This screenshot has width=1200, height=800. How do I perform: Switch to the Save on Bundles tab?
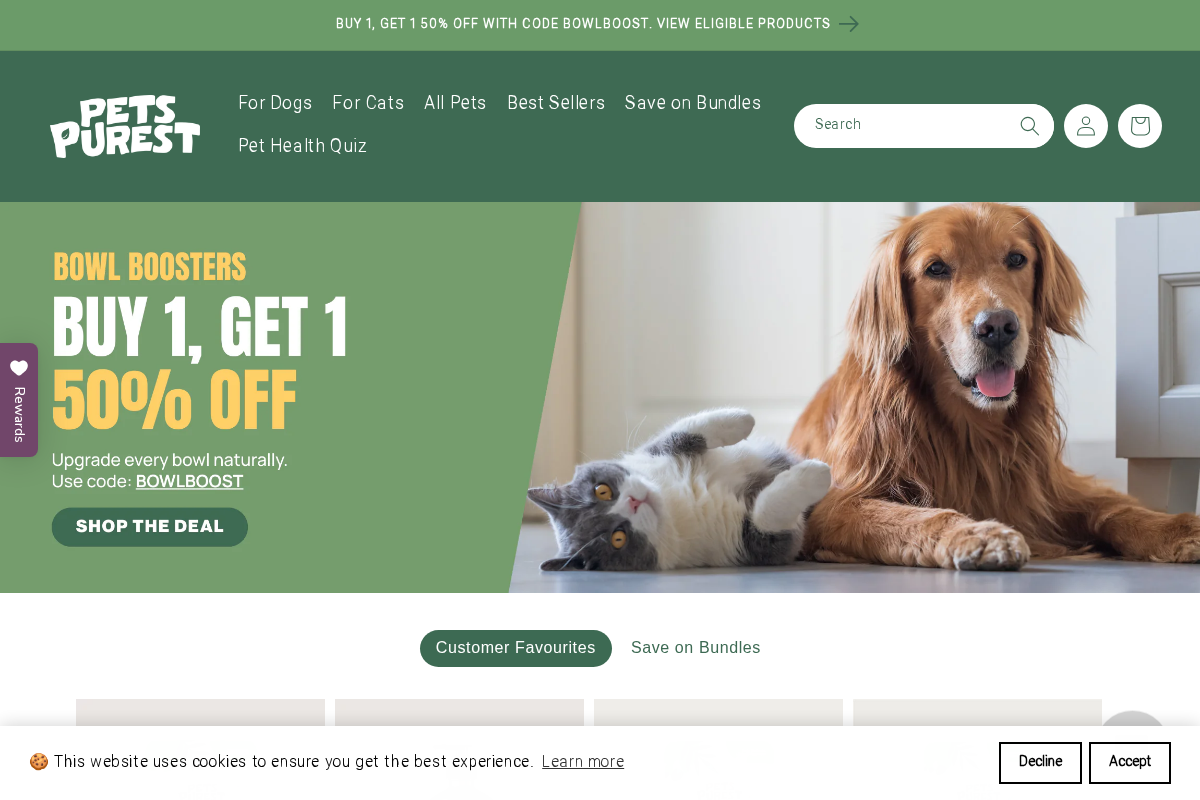tap(696, 648)
